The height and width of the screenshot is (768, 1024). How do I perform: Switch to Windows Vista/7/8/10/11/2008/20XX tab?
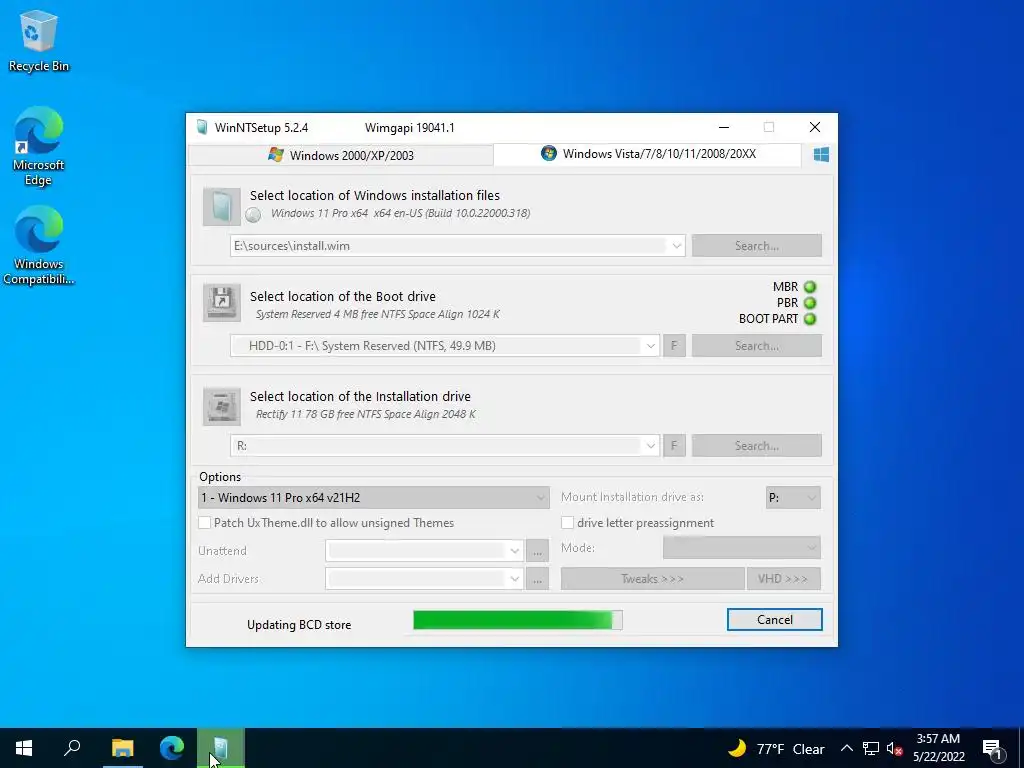(x=648, y=154)
